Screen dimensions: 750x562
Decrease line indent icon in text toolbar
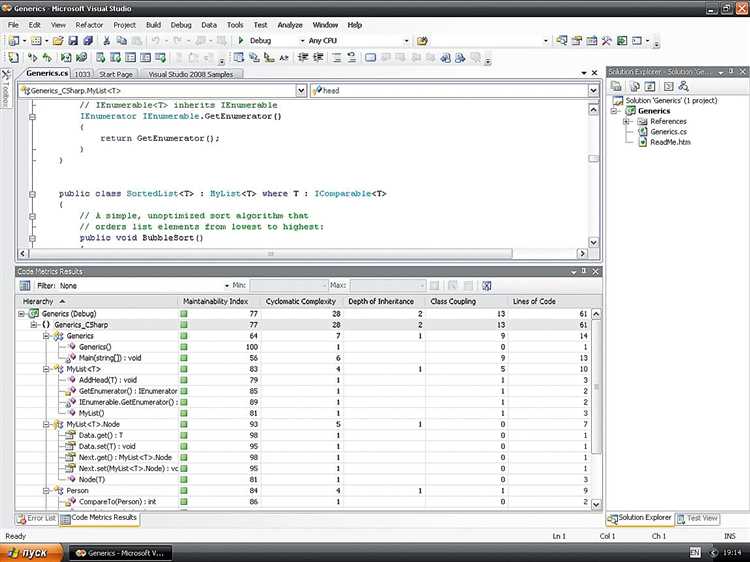(x=302, y=58)
